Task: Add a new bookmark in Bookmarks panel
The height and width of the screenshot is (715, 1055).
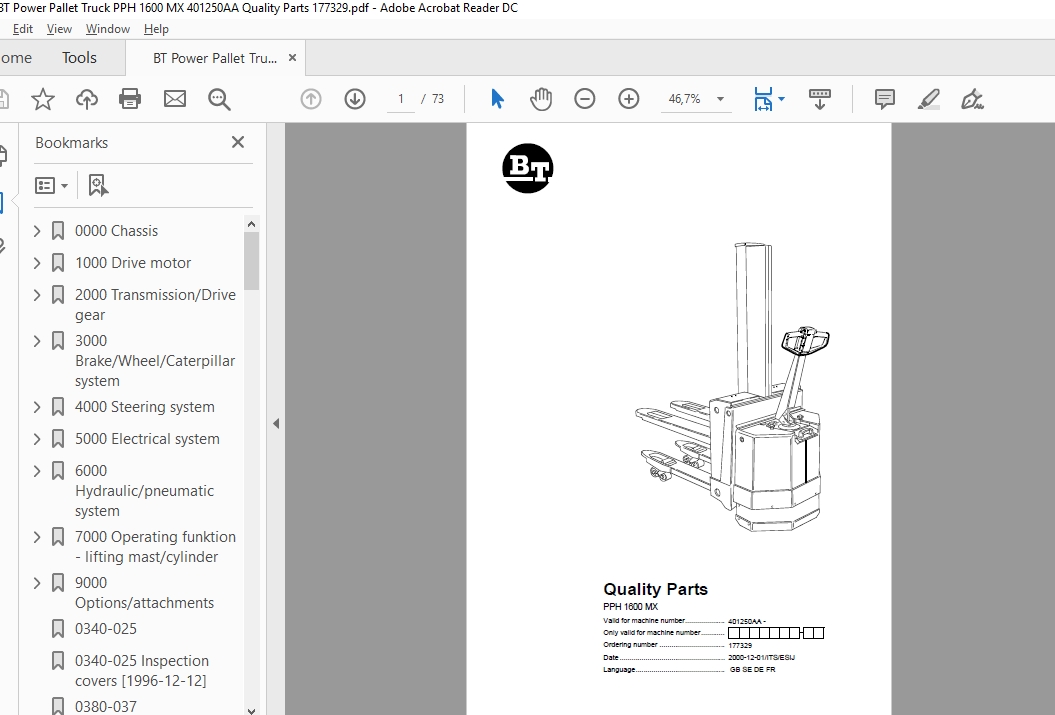Action: [98, 186]
